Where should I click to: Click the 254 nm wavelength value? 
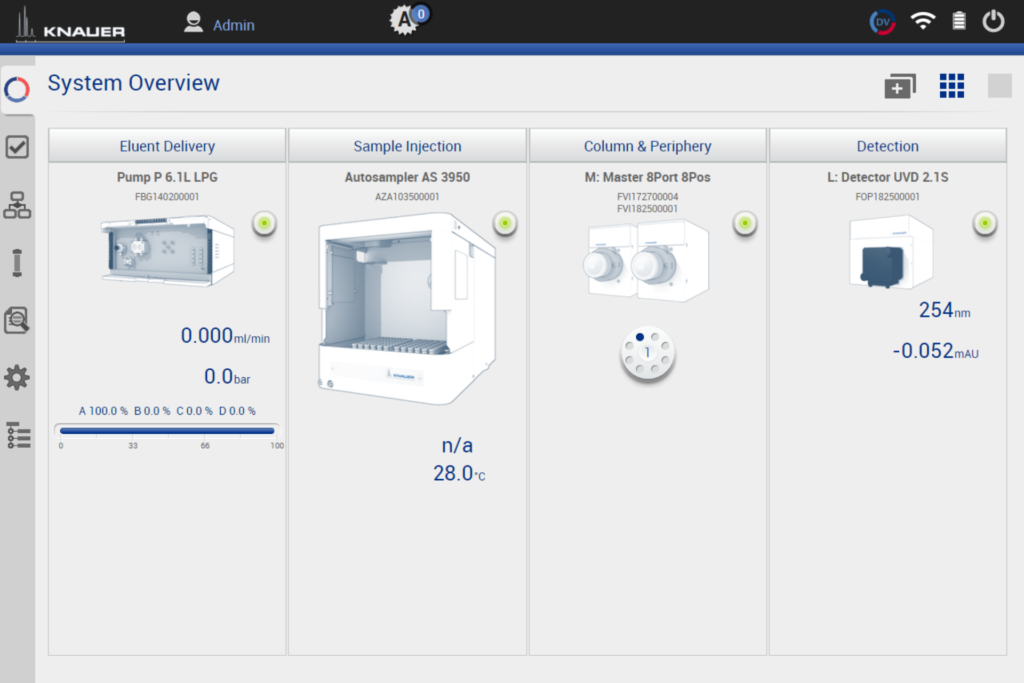pos(944,310)
